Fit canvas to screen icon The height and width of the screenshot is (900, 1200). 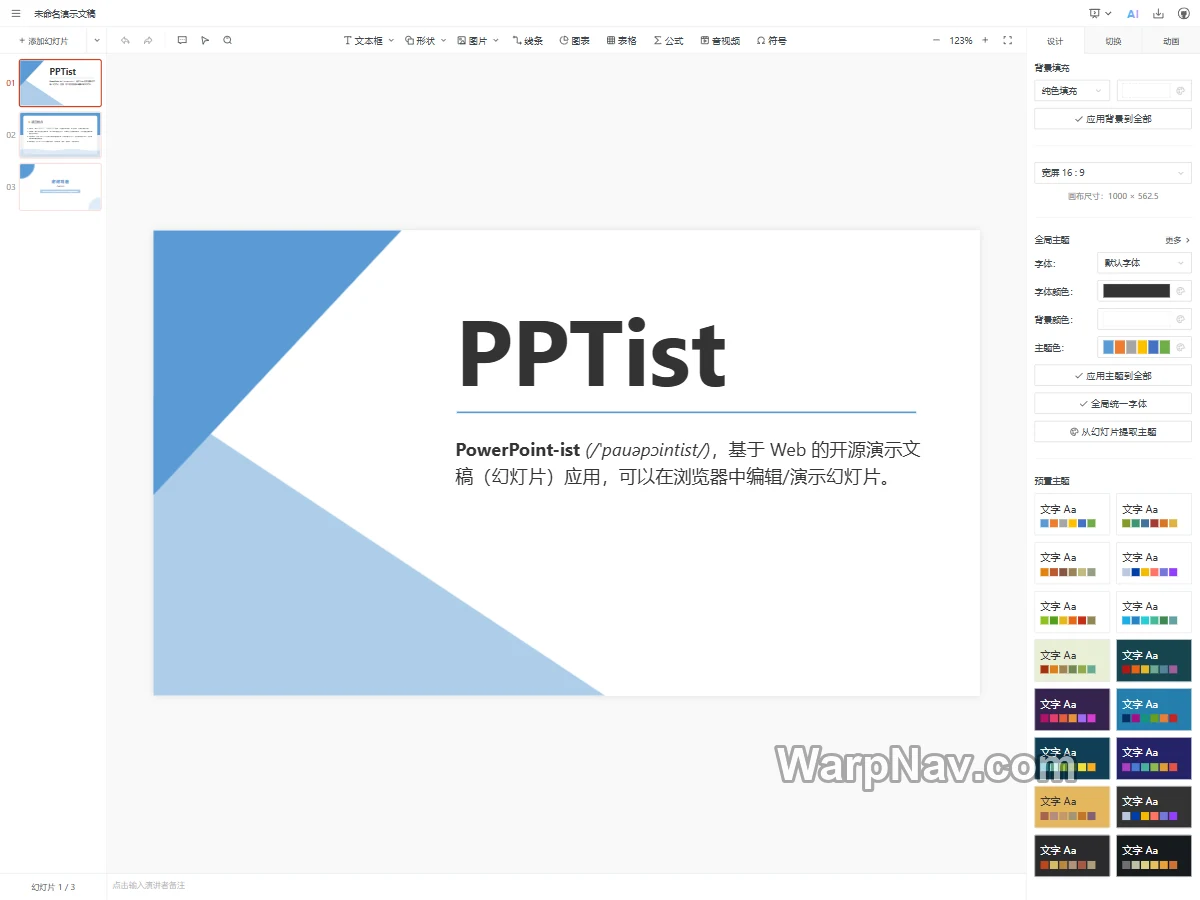(1007, 40)
